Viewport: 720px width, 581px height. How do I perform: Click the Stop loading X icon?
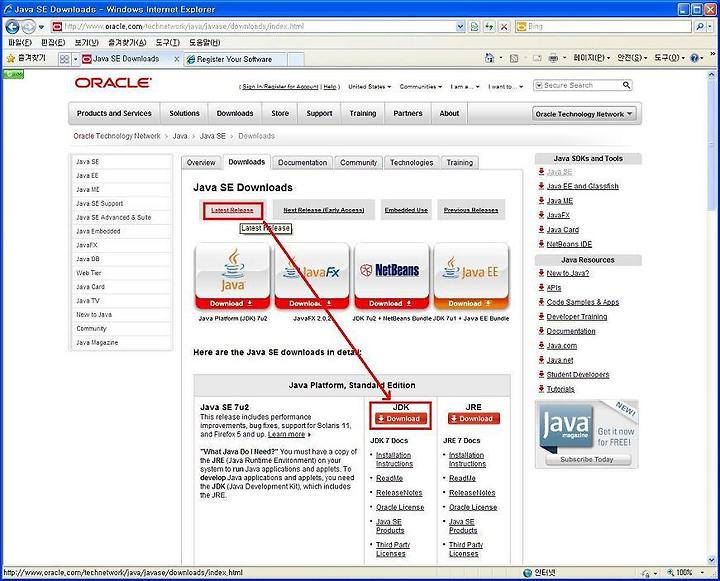coord(504,27)
